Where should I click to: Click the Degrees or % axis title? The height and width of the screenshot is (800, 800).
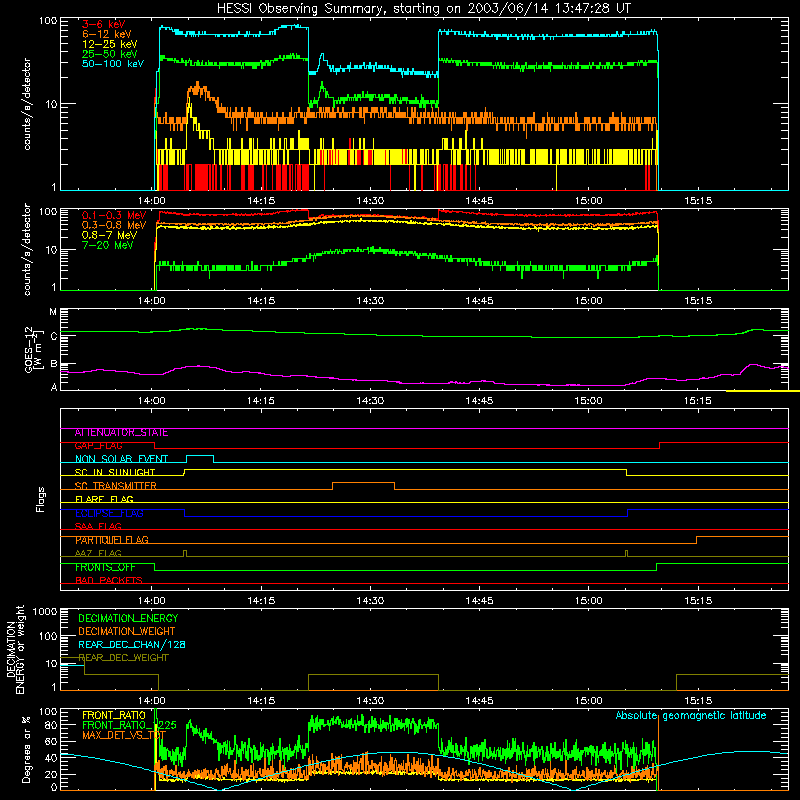(27, 749)
